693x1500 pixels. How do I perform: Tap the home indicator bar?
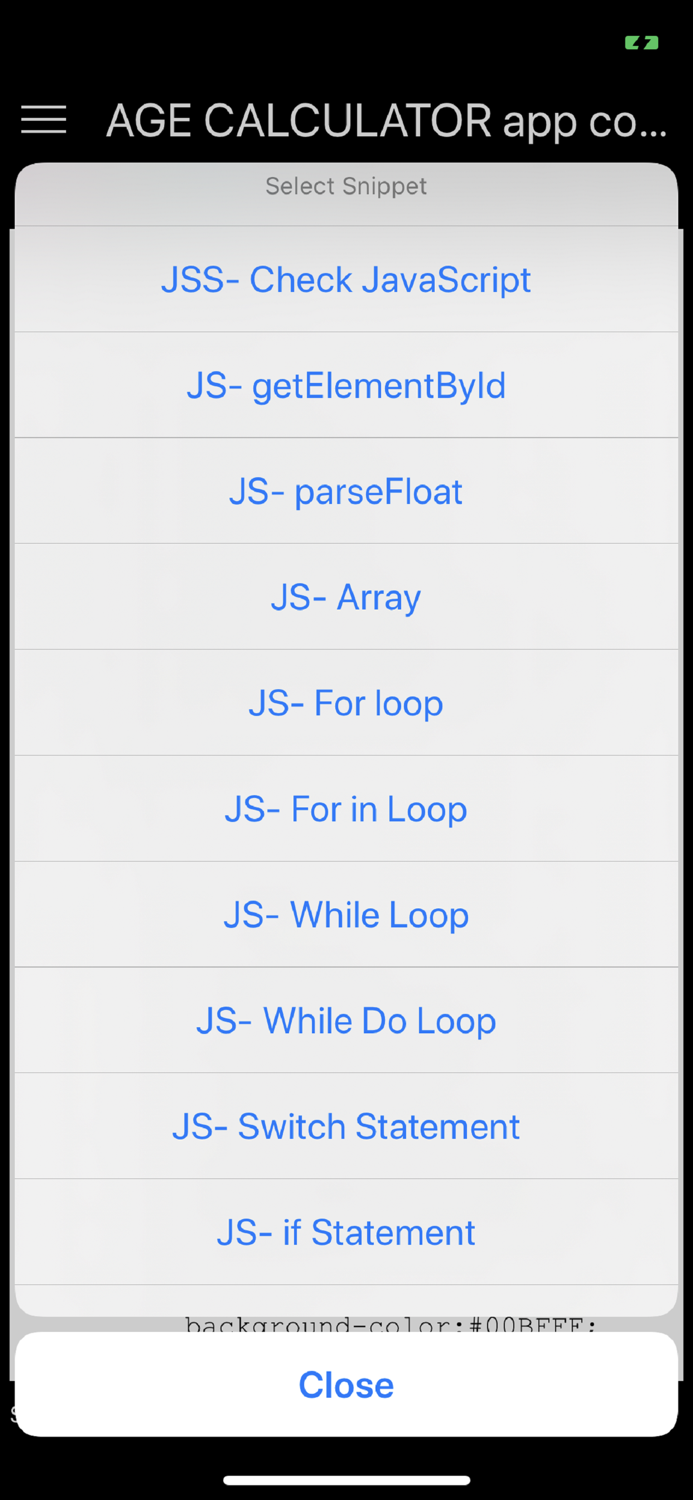(x=346, y=1479)
